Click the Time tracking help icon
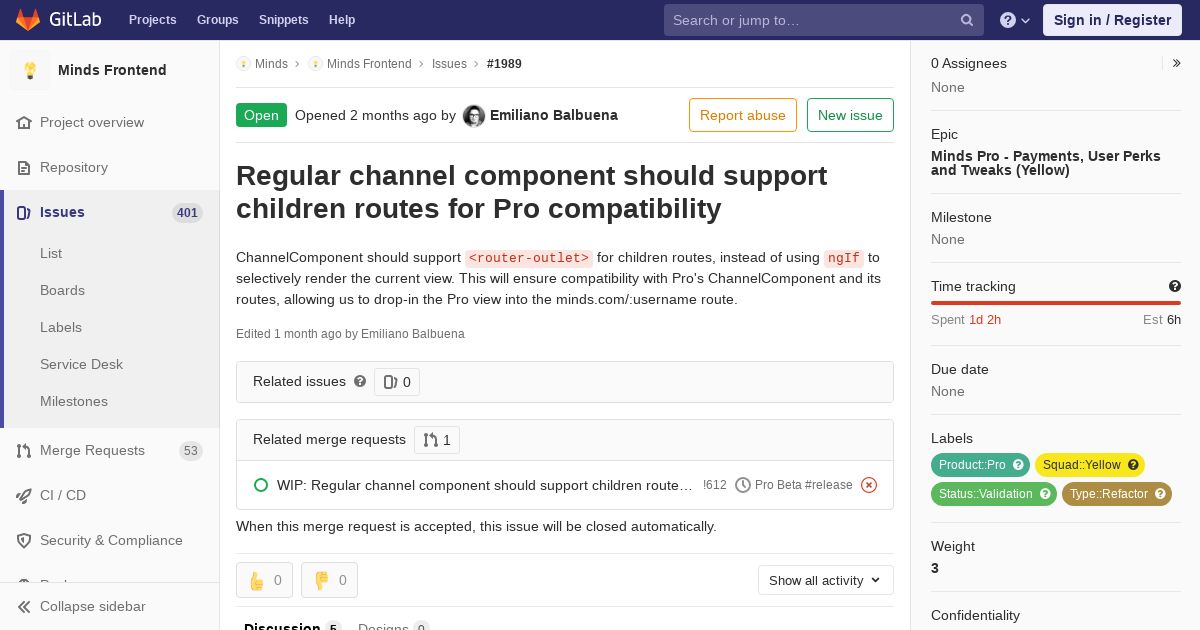 (x=1175, y=286)
